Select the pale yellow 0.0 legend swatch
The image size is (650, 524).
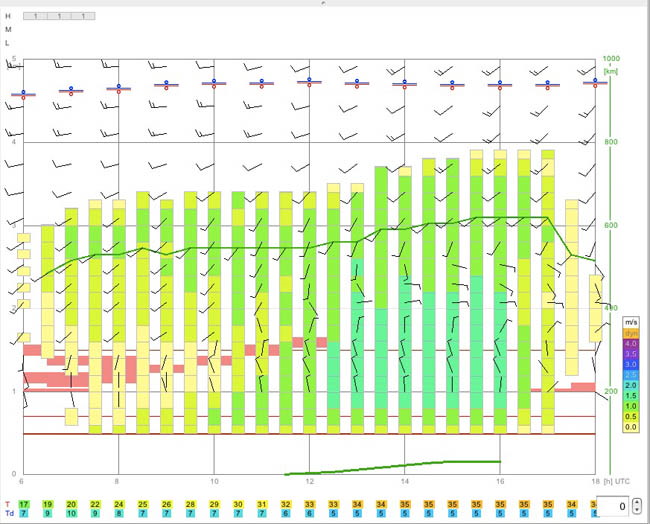pos(631,427)
